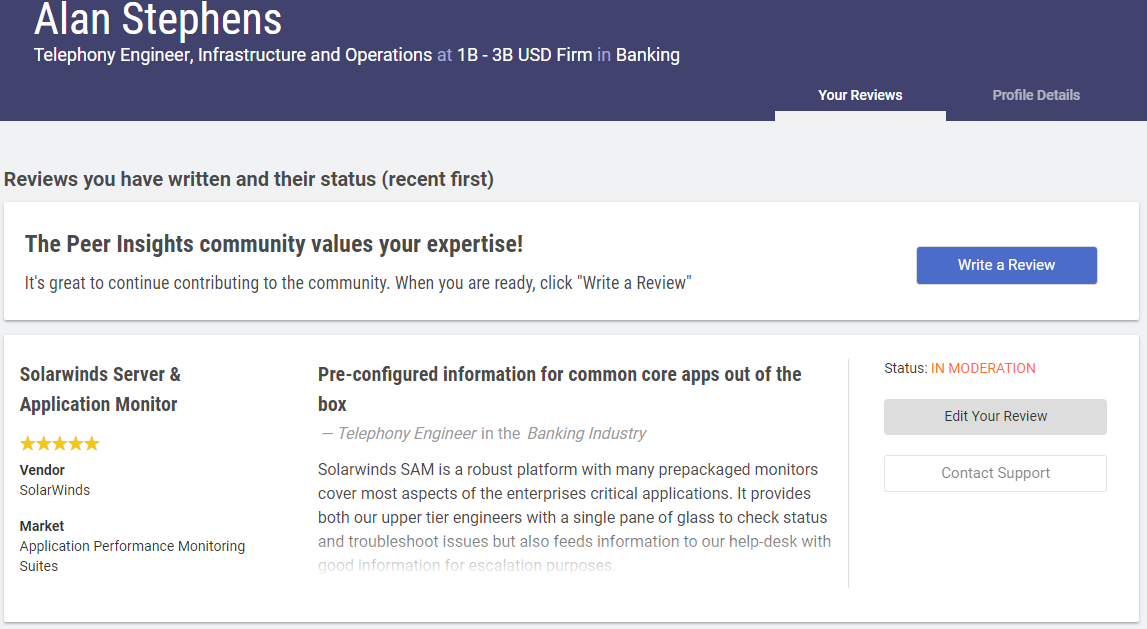Click the Alan Stephens profile name
The width and height of the screenshot is (1147, 629).
point(158,20)
